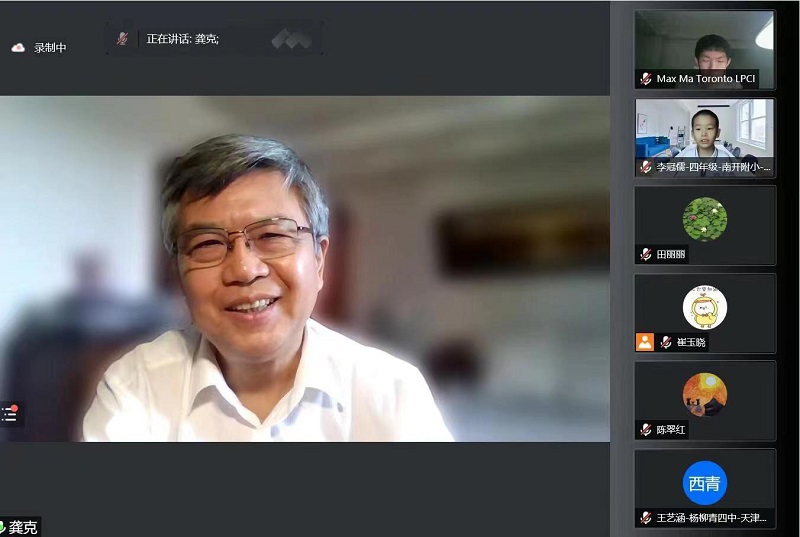Click the green mic icon beside 龚克
Image resolution: width=800 pixels, height=537 pixels.
3,527
